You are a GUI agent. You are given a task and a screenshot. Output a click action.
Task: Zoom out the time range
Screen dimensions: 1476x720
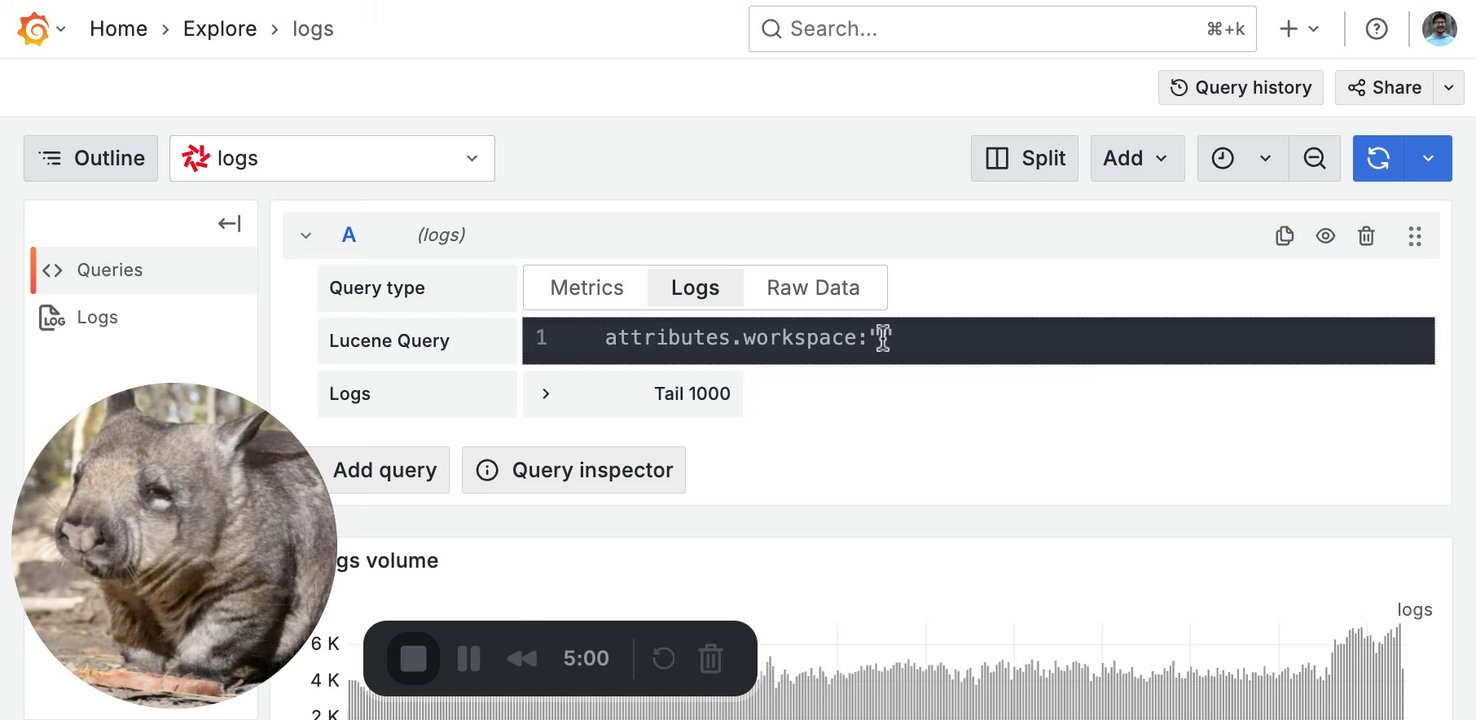pos(1314,158)
